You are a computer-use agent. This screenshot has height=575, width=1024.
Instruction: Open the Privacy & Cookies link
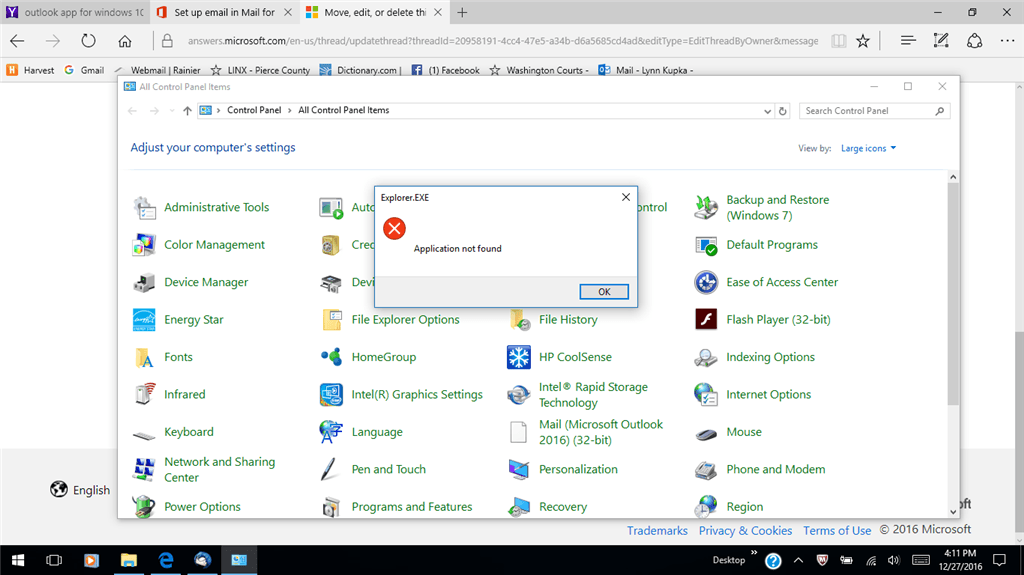coord(745,531)
